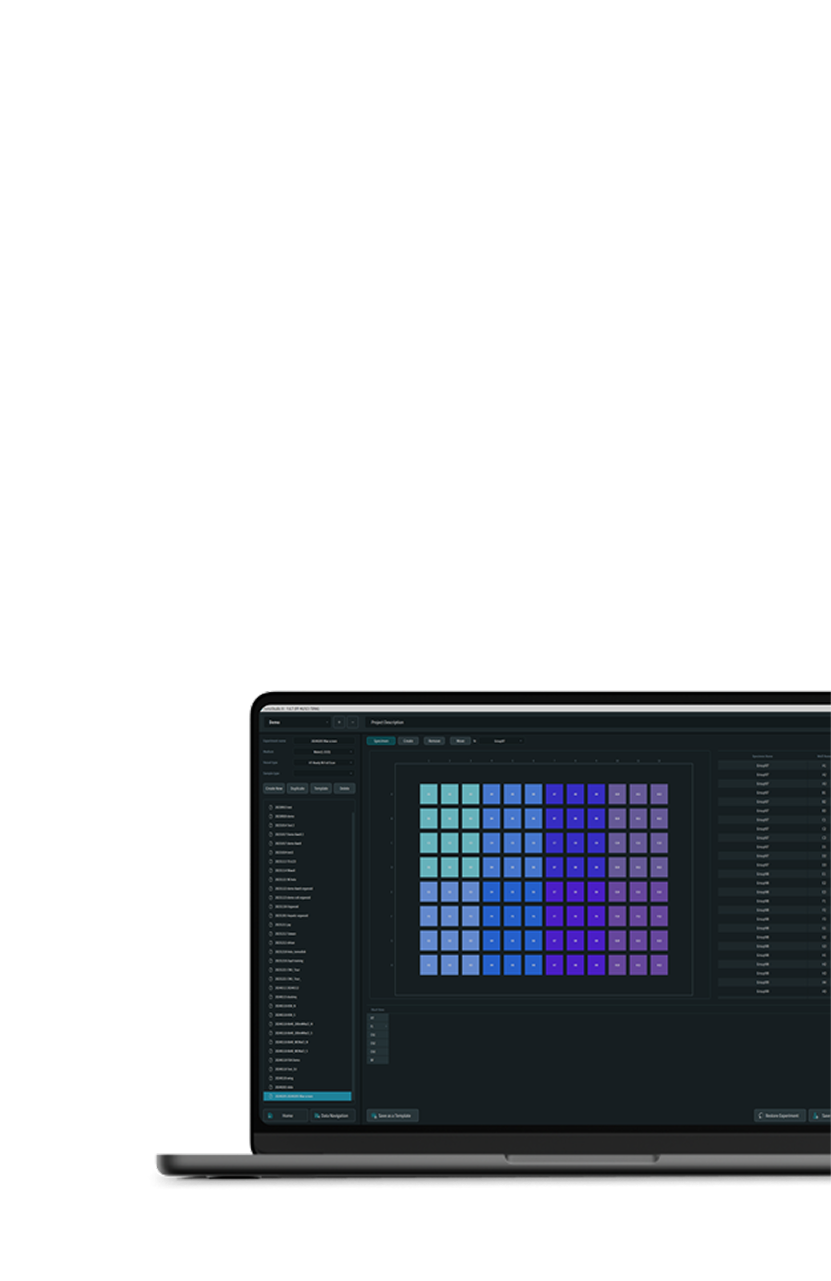
Task: Click the Duplicate button
Action: pyautogui.click(x=297, y=788)
